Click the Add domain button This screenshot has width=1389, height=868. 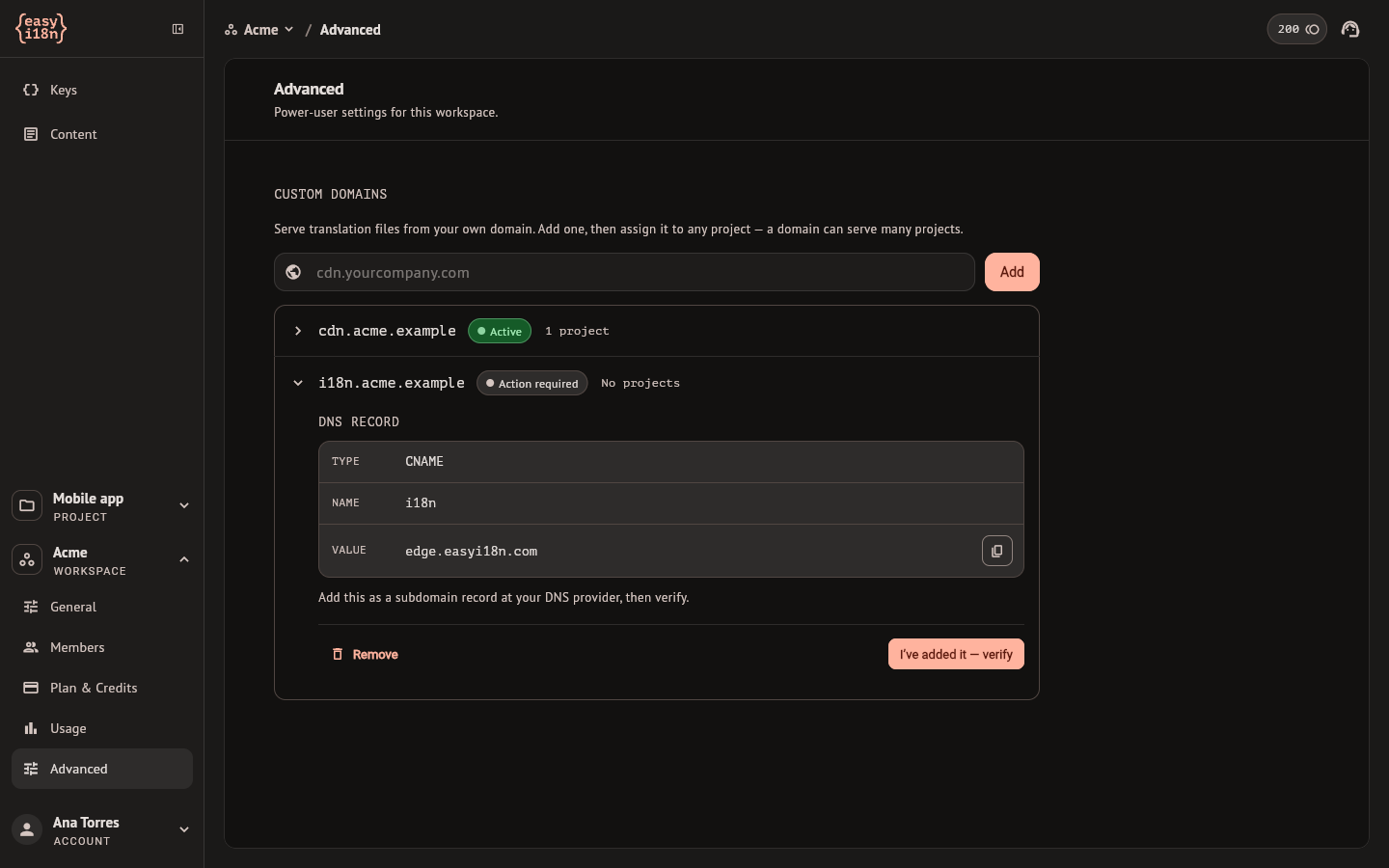[1012, 272]
